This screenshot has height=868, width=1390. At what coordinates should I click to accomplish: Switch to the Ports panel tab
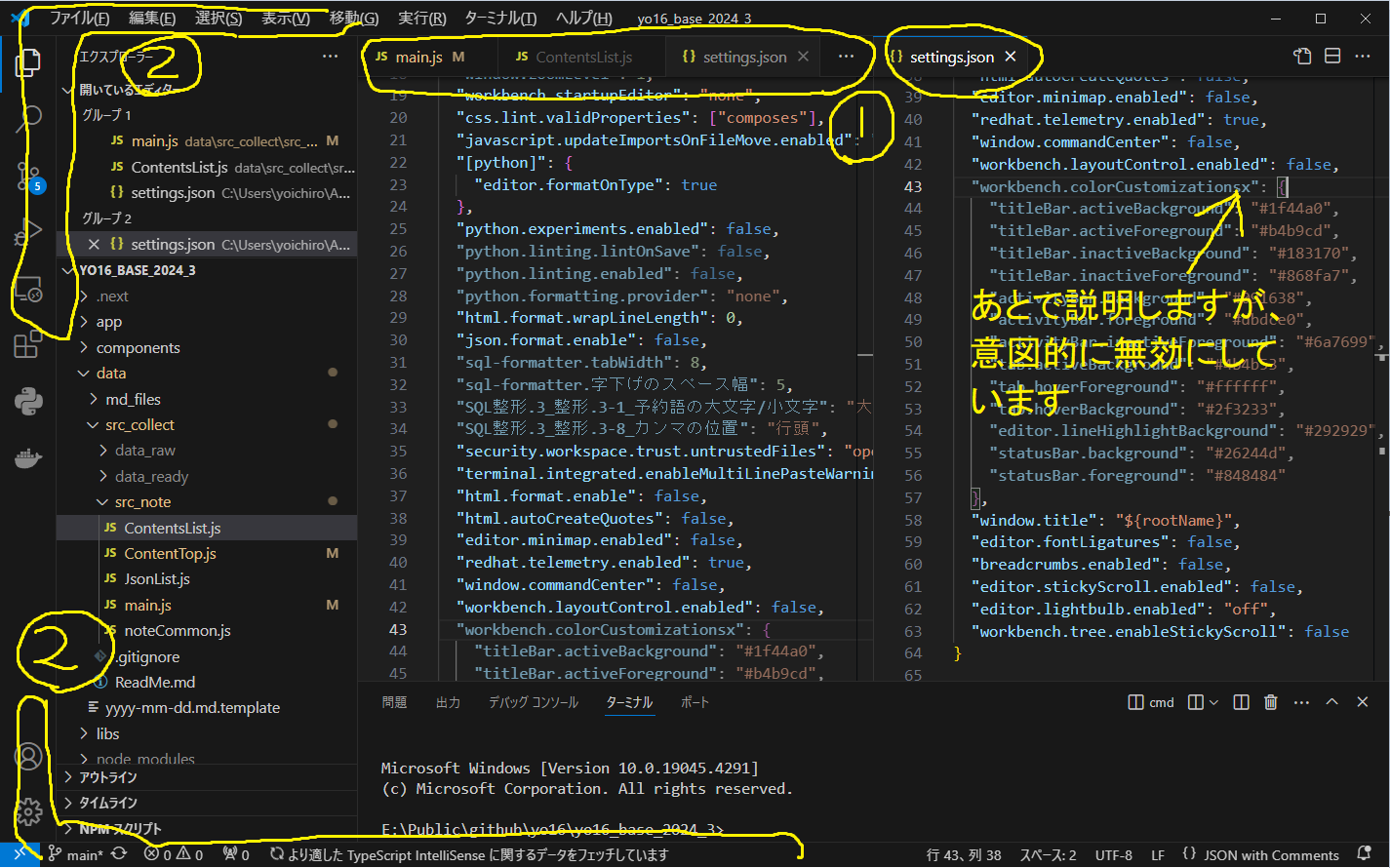pyautogui.click(x=695, y=702)
